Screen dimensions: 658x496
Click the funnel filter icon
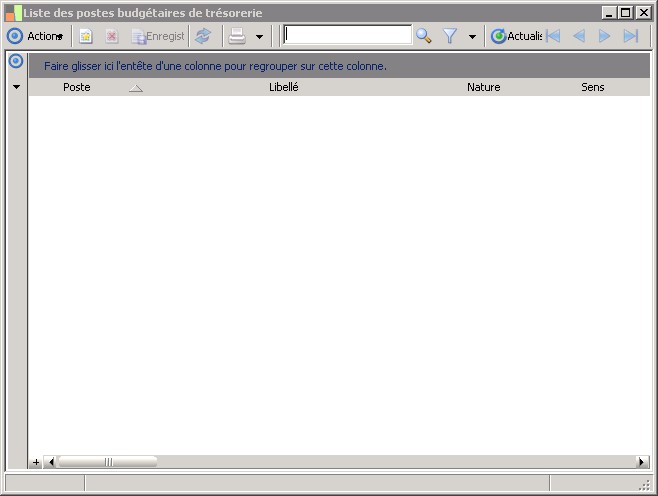[450, 36]
